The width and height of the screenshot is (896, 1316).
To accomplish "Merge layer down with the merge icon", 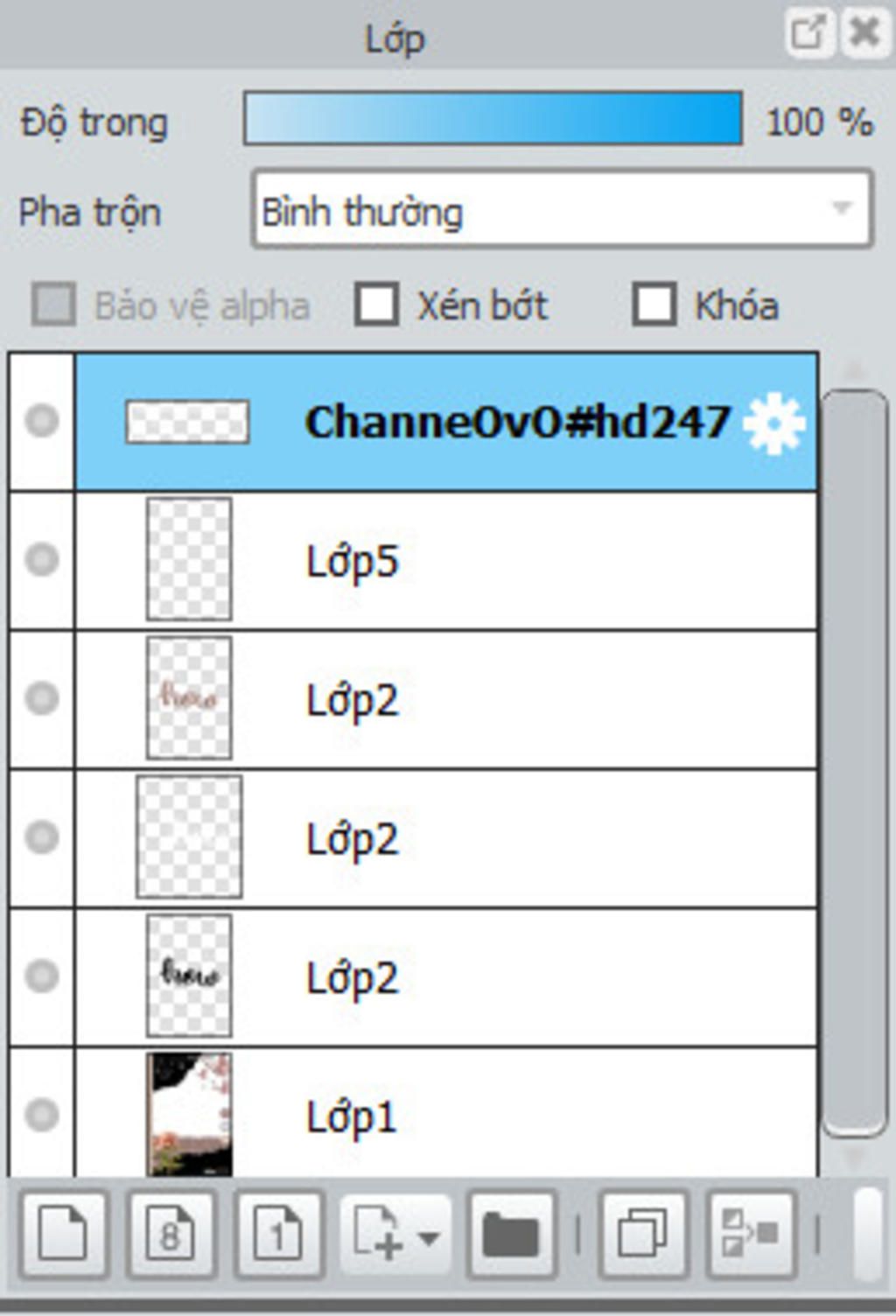I will (x=751, y=1234).
